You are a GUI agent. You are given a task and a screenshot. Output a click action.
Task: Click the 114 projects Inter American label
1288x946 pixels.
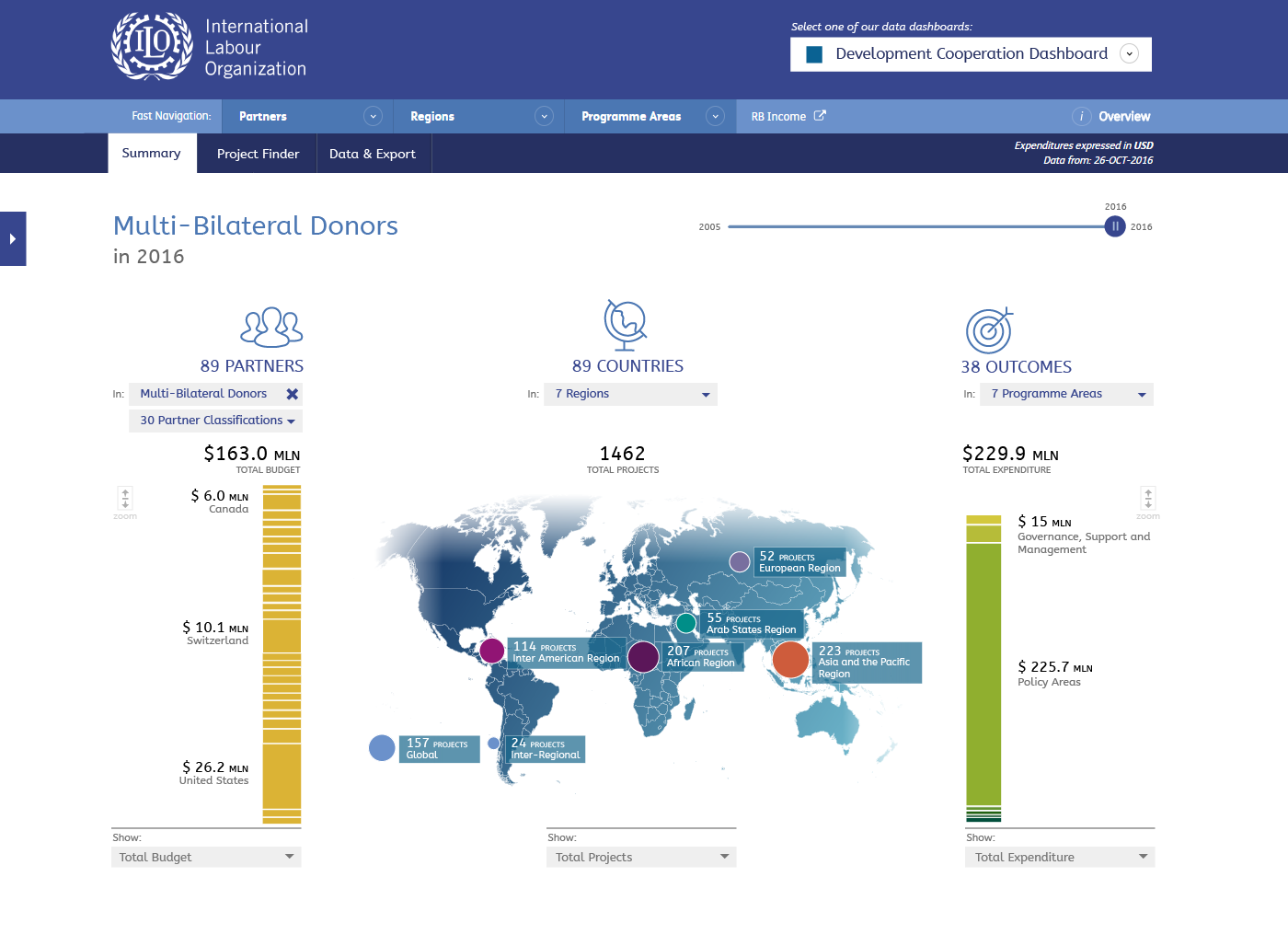pyautogui.click(x=567, y=652)
